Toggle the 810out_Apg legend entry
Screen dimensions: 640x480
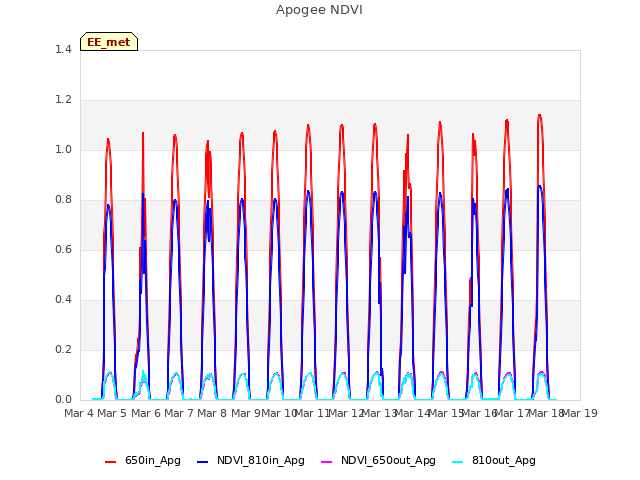pos(494,460)
